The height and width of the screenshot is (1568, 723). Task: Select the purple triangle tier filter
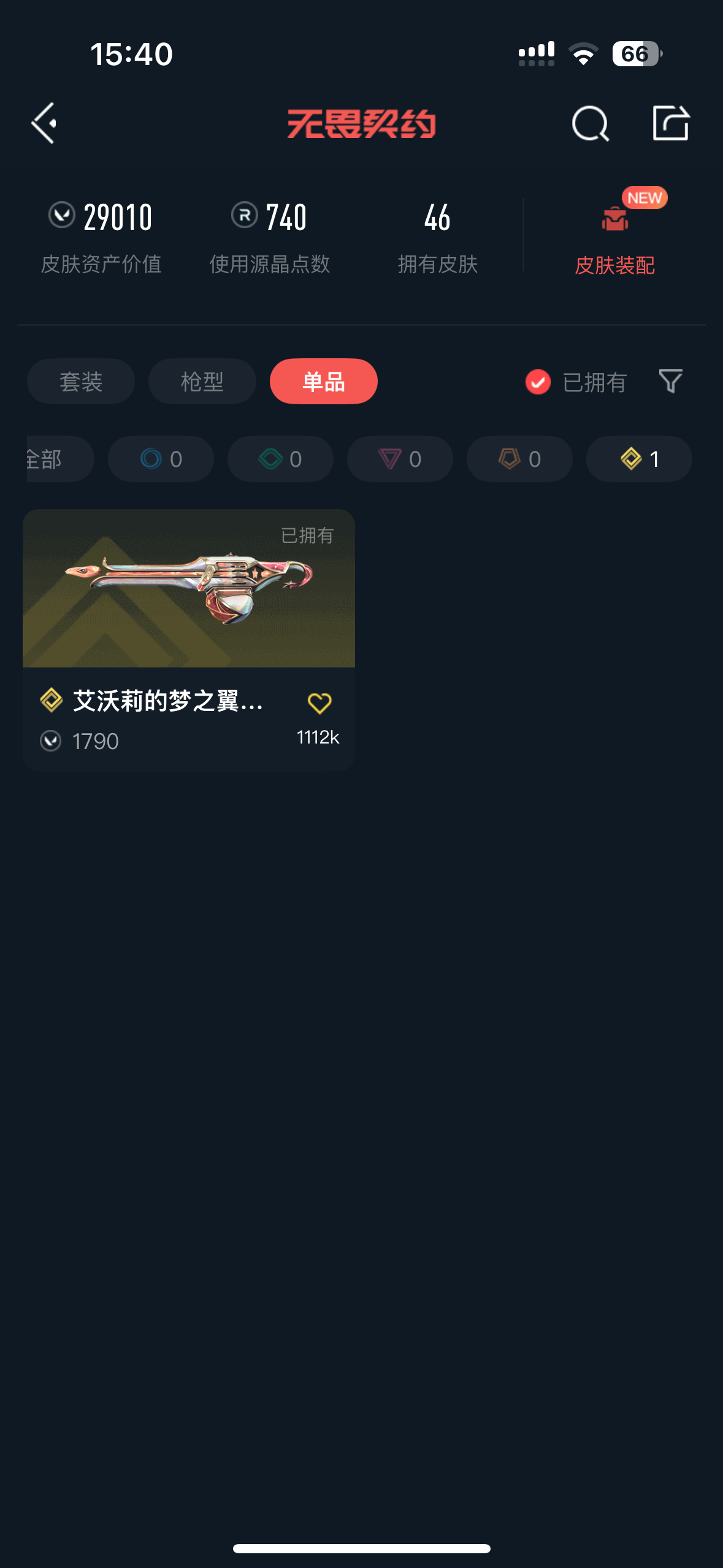(400, 459)
